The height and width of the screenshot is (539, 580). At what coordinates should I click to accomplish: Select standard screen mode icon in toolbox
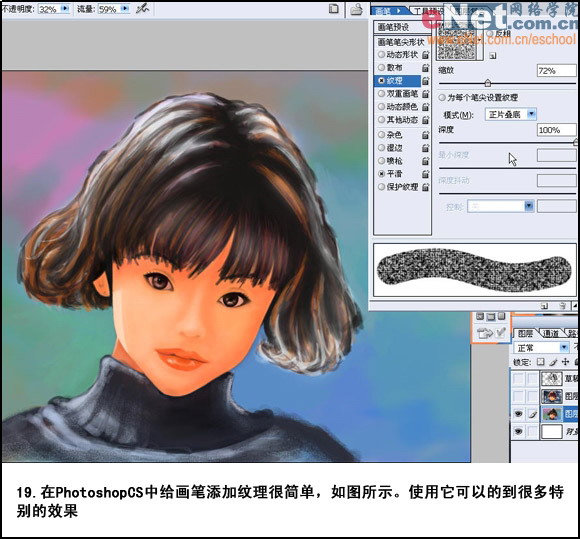coord(480,316)
